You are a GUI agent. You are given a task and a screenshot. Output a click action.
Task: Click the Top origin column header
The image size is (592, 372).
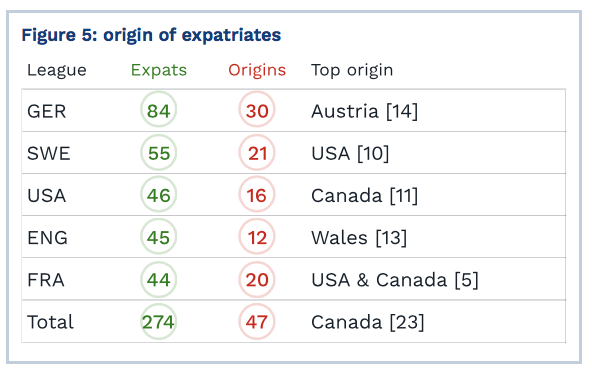point(352,71)
